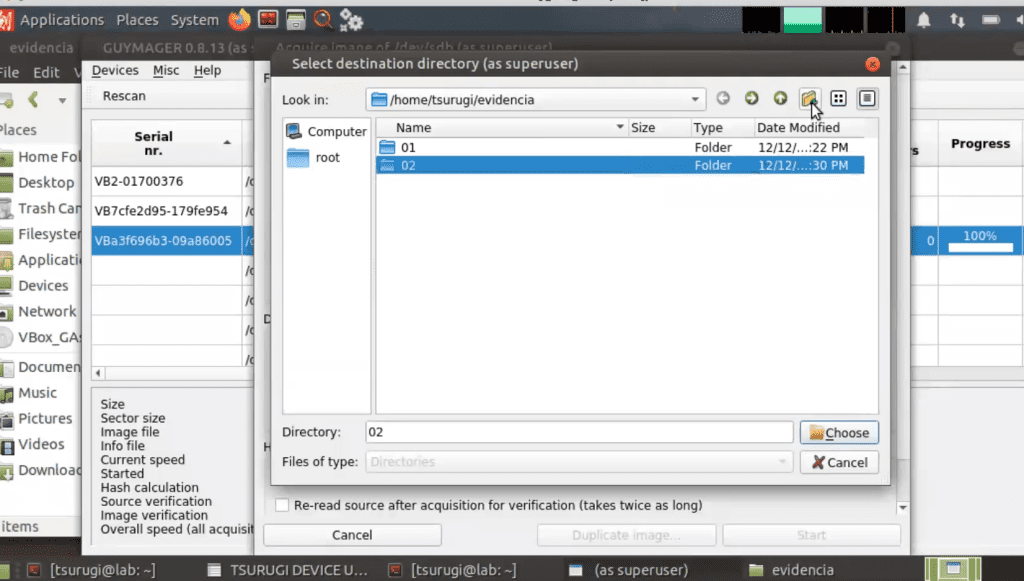Screen dimensions: 1024x581
Task: Sort file list by Size column
Action: click(658, 127)
